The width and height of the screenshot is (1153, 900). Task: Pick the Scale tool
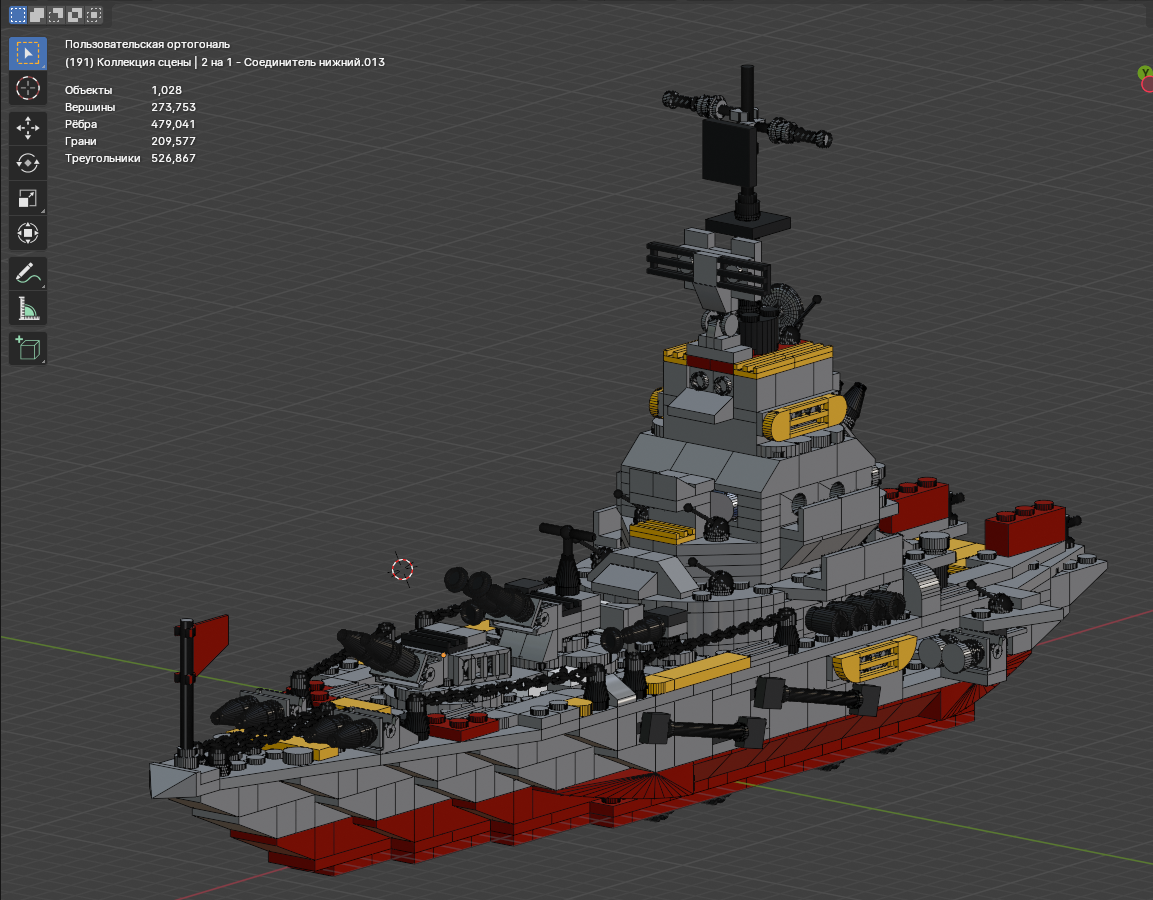[28, 198]
